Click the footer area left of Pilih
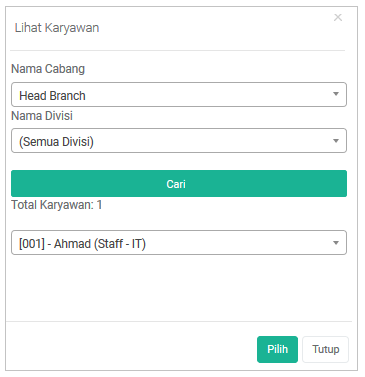The width and height of the screenshot is (365, 377). tap(132, 349)
